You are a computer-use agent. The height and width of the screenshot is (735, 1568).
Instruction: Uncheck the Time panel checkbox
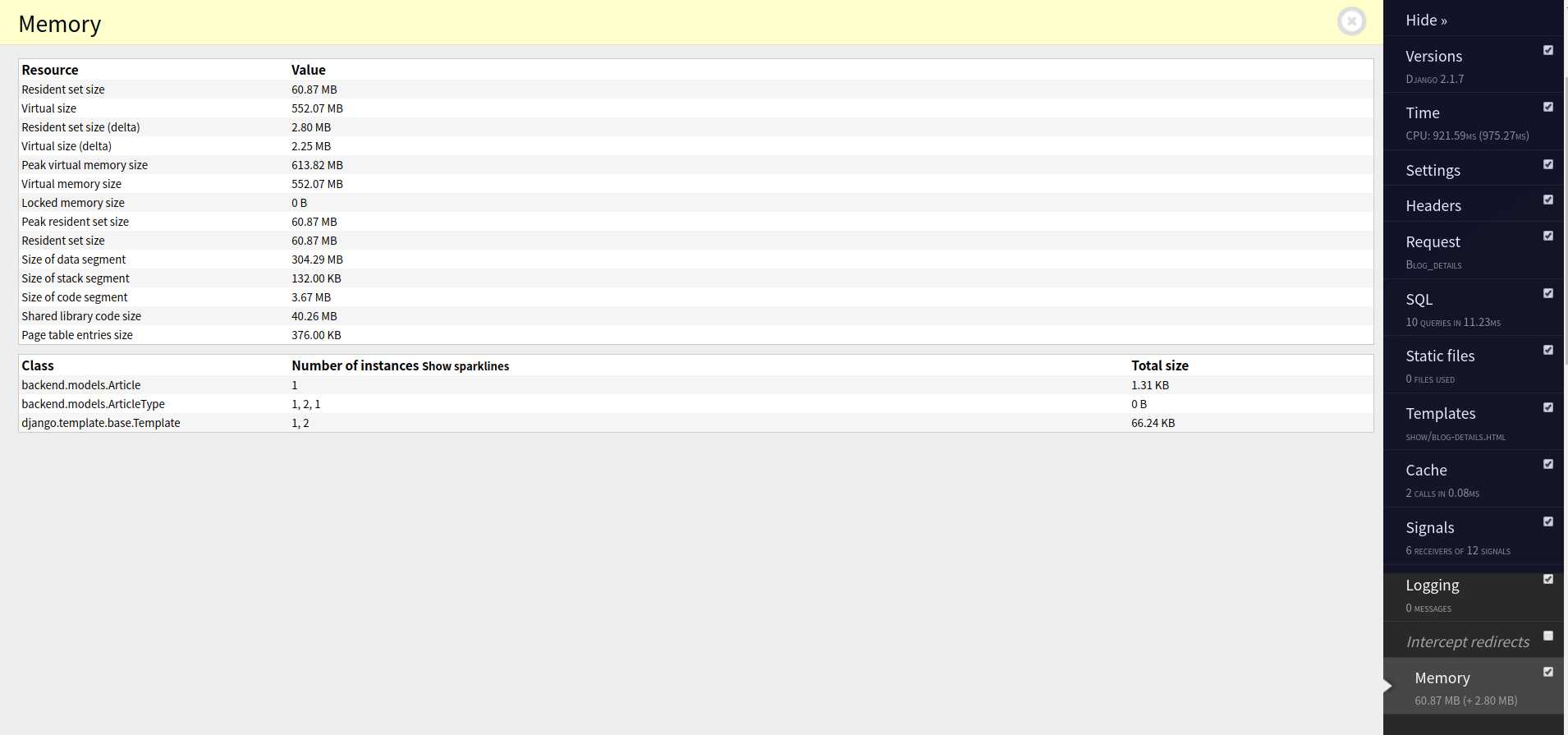(x=1548, y=107)
